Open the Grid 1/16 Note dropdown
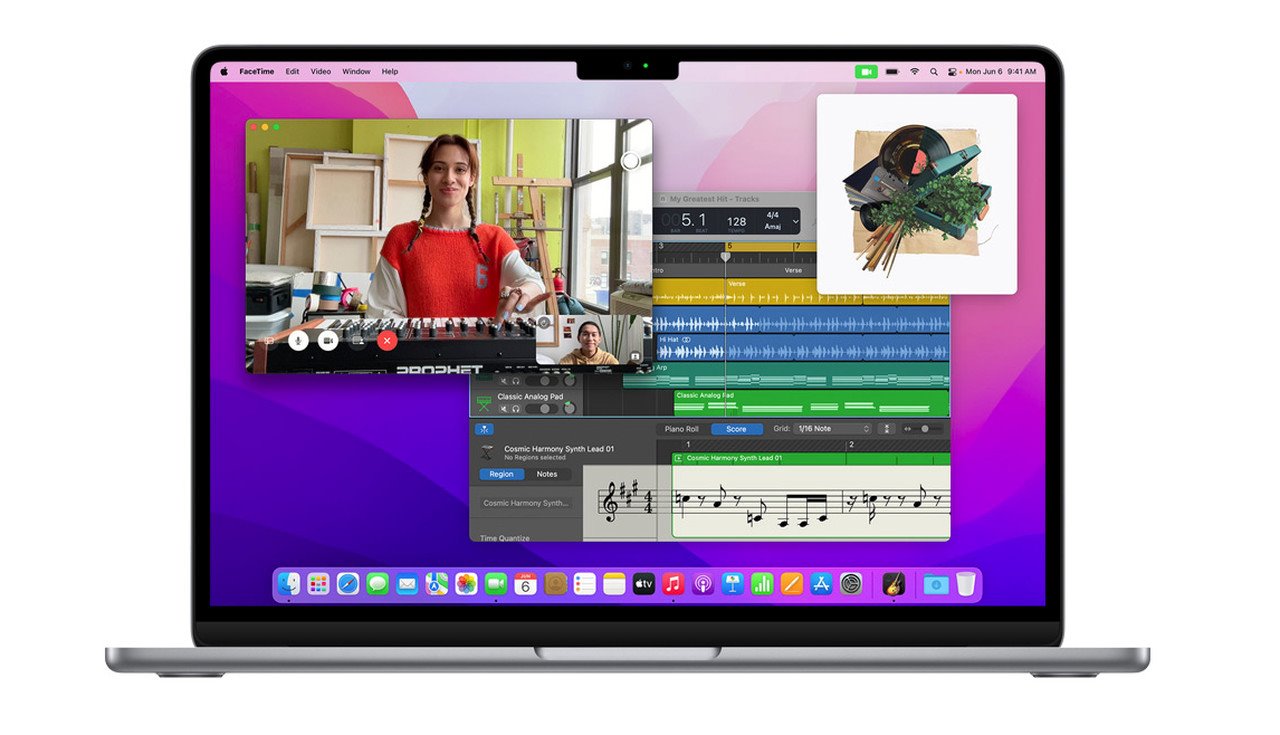Image resolution: width=1280 pixels, height=735 pixels. click(x=833, y=429)
